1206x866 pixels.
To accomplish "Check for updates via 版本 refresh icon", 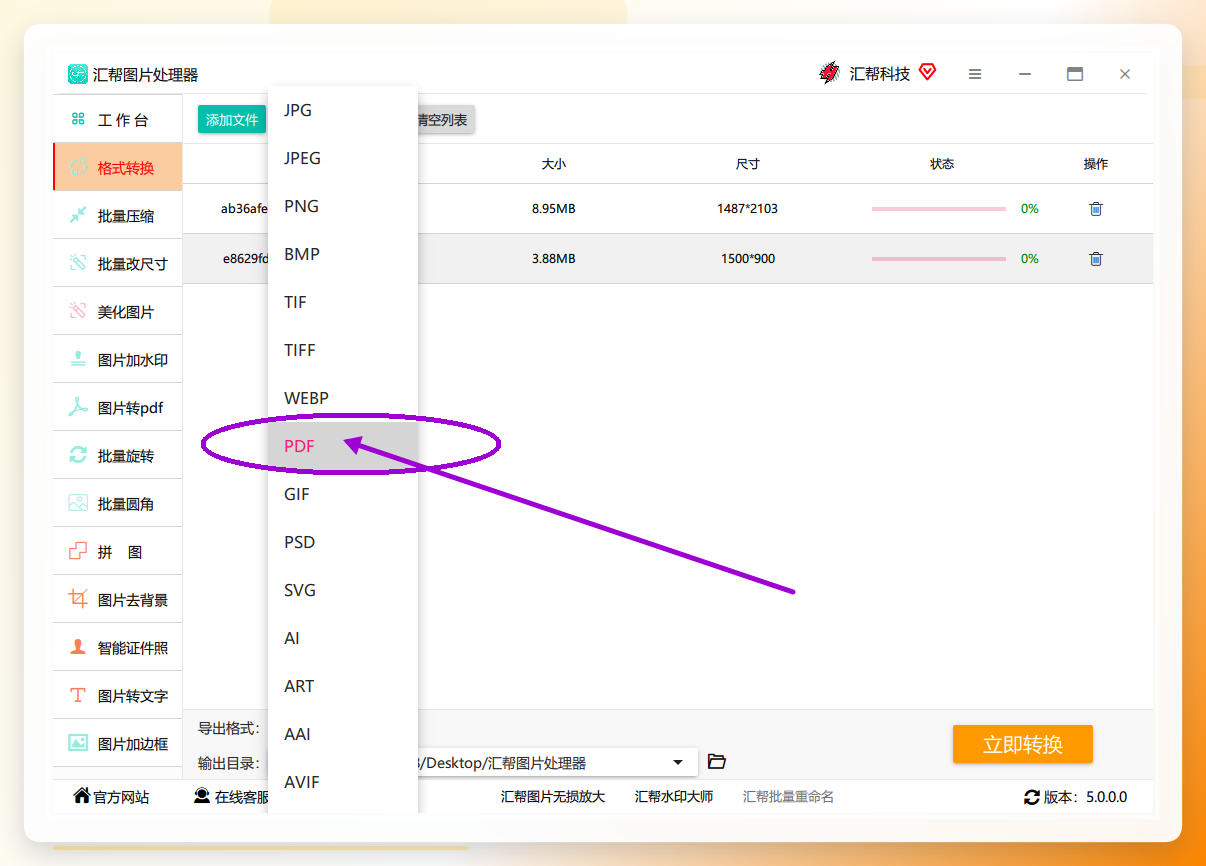I will click(1032, 797).
